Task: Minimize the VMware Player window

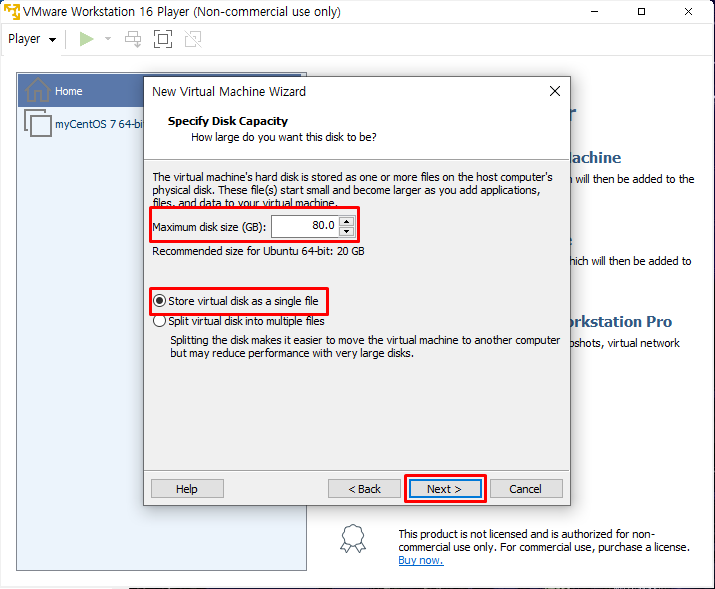Action: point(594,11)
